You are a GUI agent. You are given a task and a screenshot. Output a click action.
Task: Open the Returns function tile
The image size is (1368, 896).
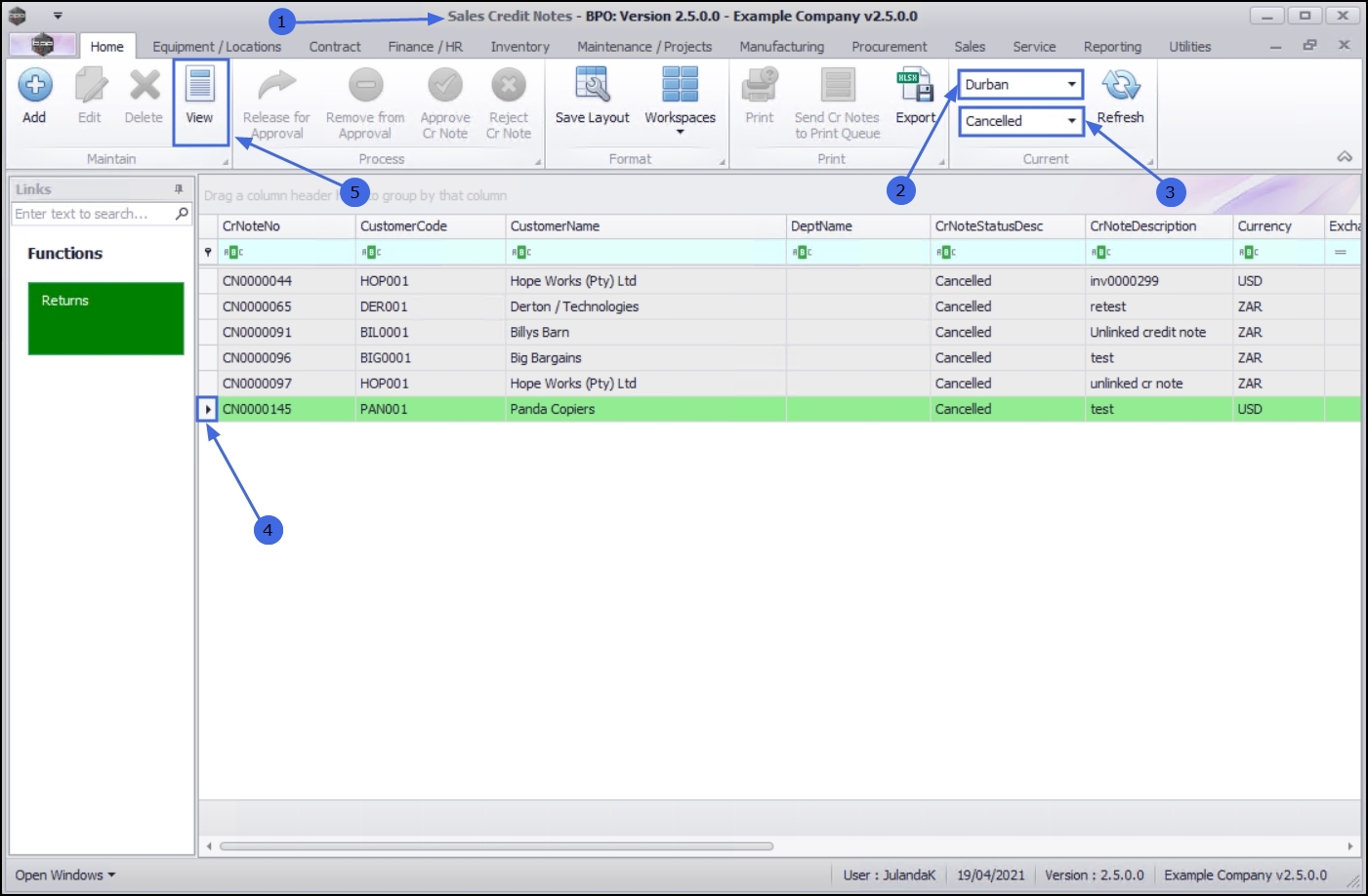[x=106, y=318]
